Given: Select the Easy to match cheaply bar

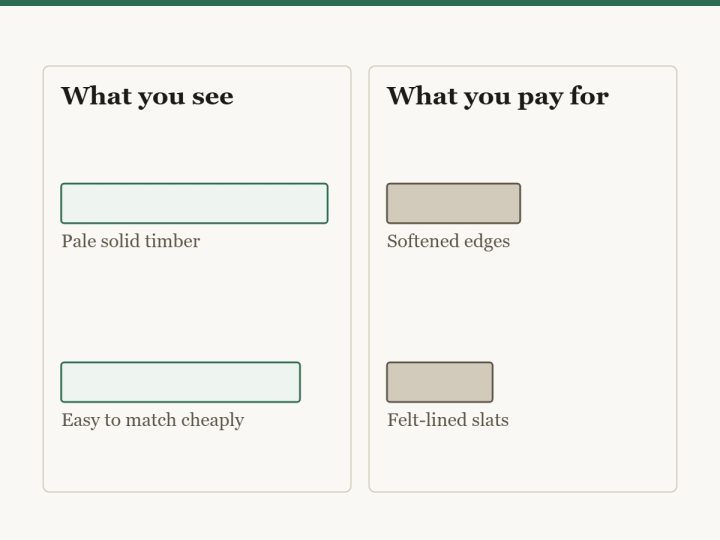Looking at the screenshot, I should (180, 382).
